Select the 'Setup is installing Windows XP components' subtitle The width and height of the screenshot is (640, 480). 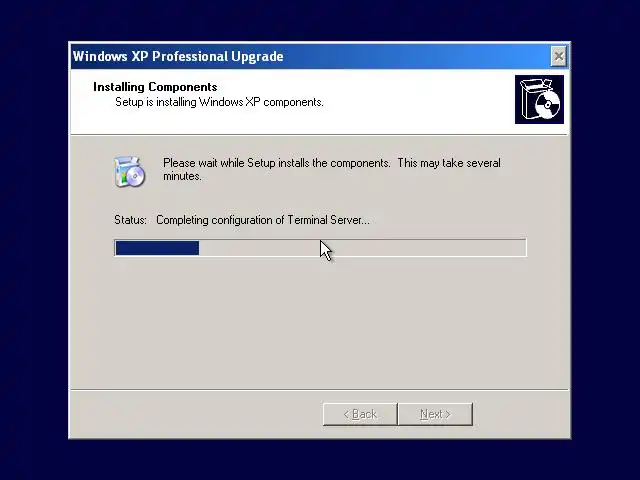coord(219,102)
